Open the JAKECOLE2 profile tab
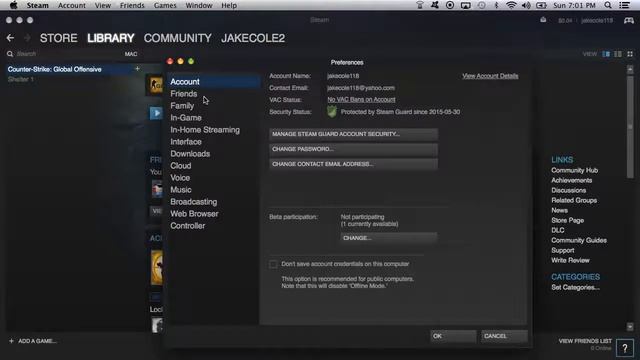640x360 pixels. [x=253, y=38]
